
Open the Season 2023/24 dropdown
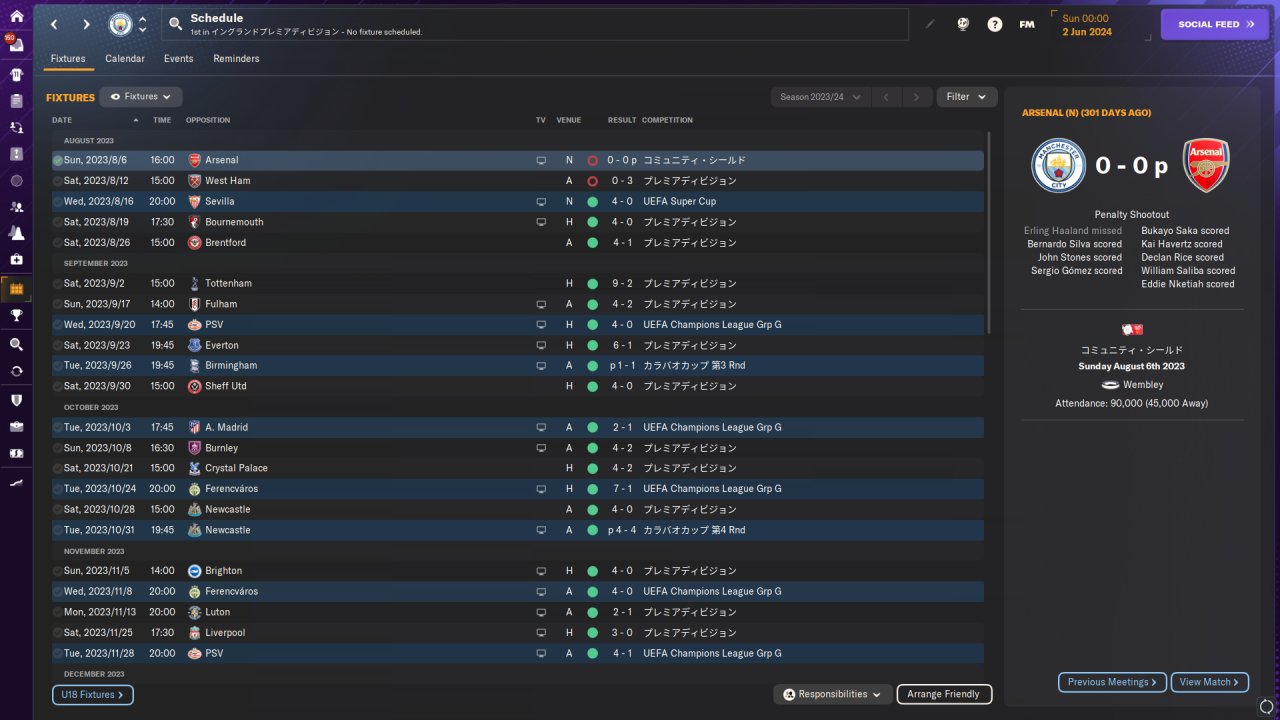coord(820,97)
